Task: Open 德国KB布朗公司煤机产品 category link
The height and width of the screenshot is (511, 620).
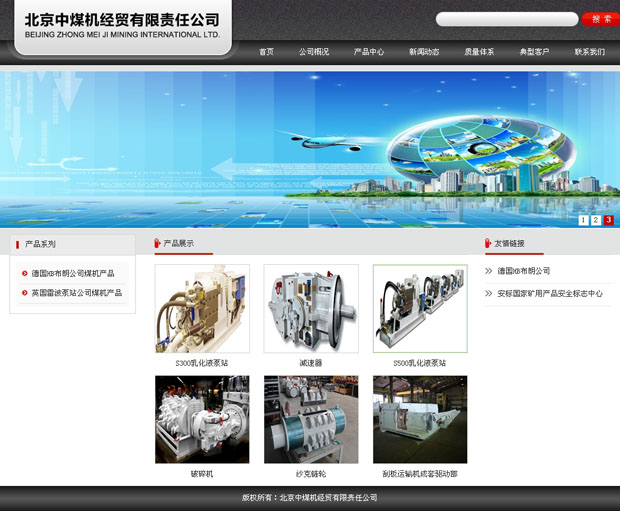Action: [x=73, y=273]
